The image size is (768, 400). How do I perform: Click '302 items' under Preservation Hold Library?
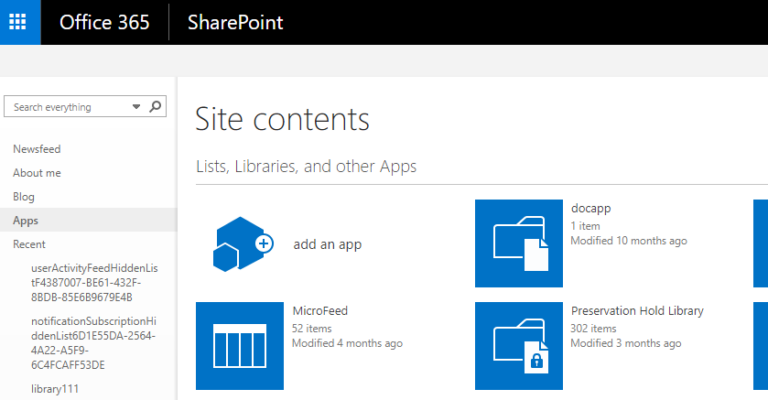pos(593,328)
